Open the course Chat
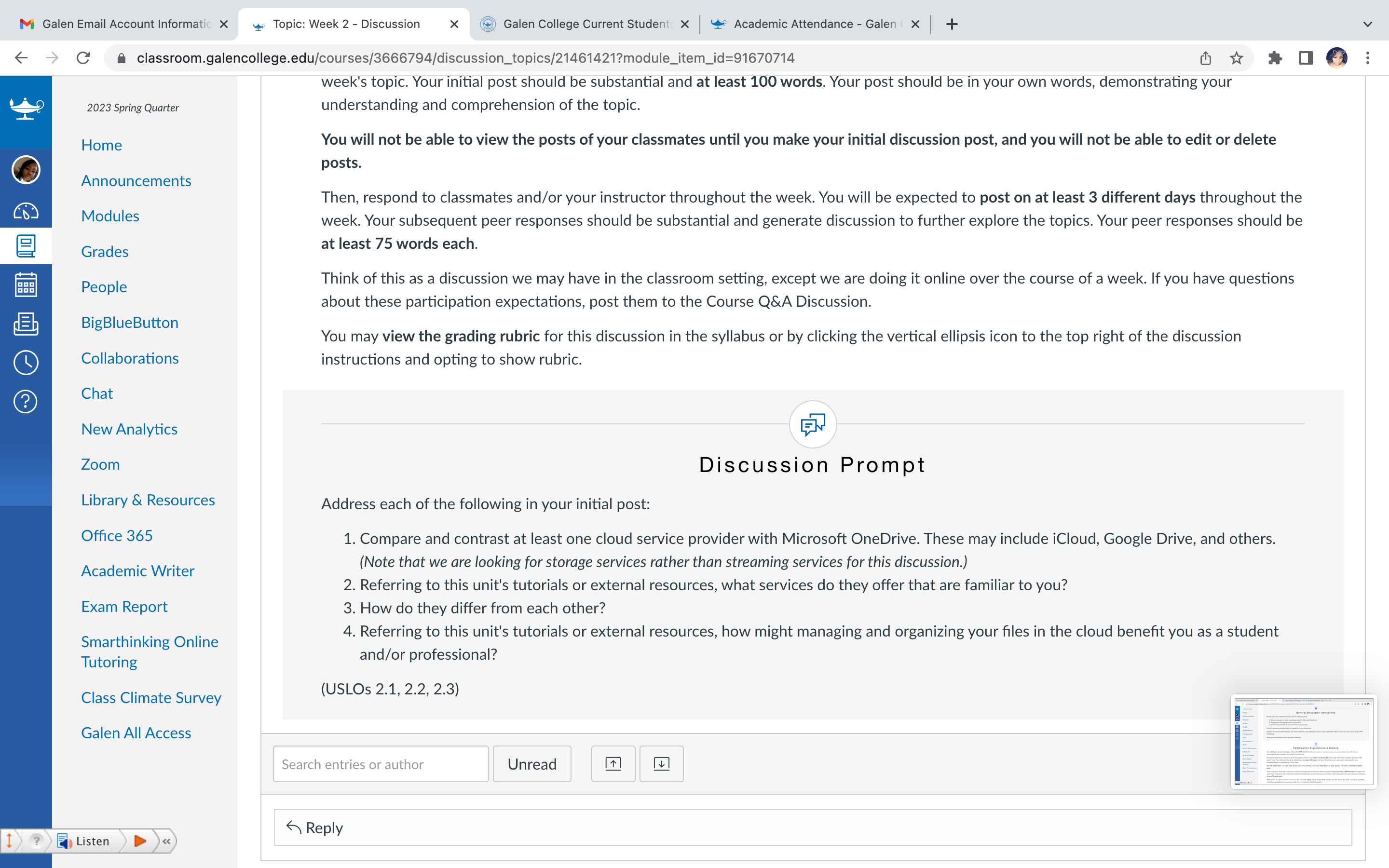 click(x=97, y=394)
